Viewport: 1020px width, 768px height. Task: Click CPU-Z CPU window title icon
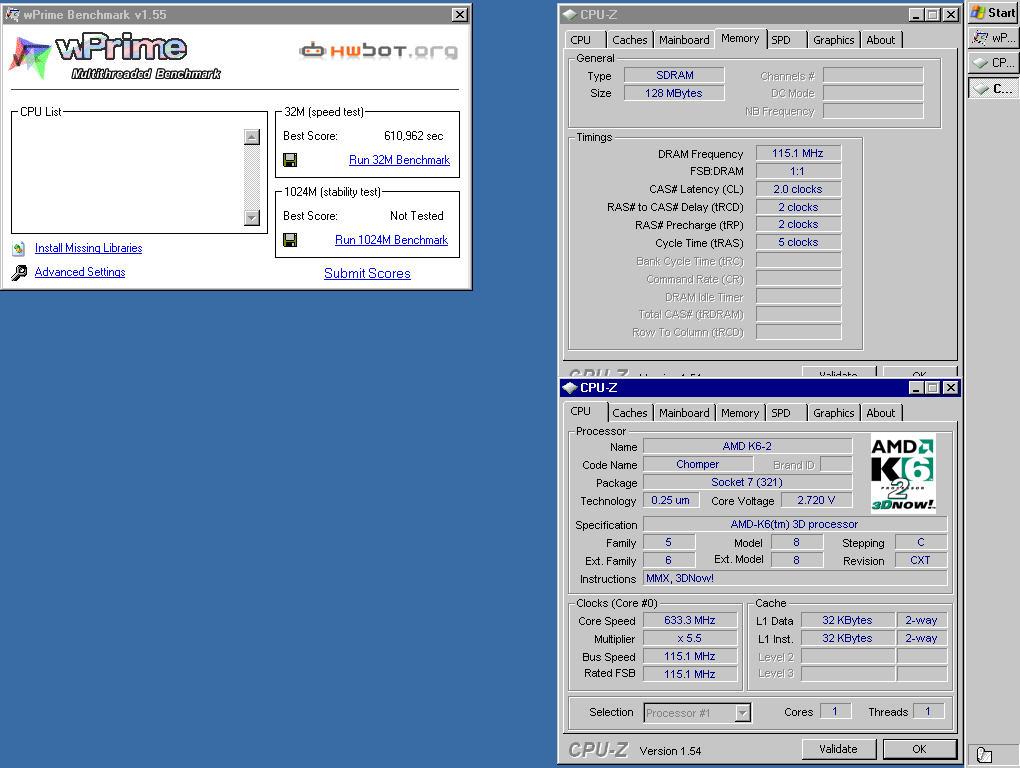click(x=569, y=388)
